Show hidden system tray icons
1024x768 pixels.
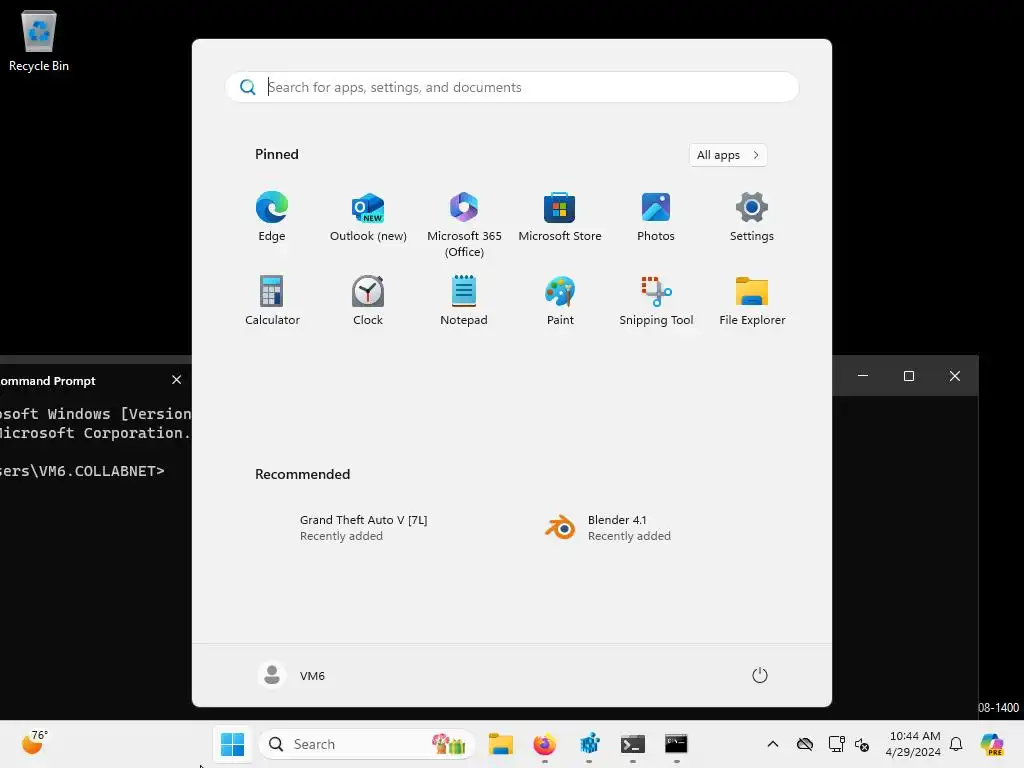(x=773, y=744)
